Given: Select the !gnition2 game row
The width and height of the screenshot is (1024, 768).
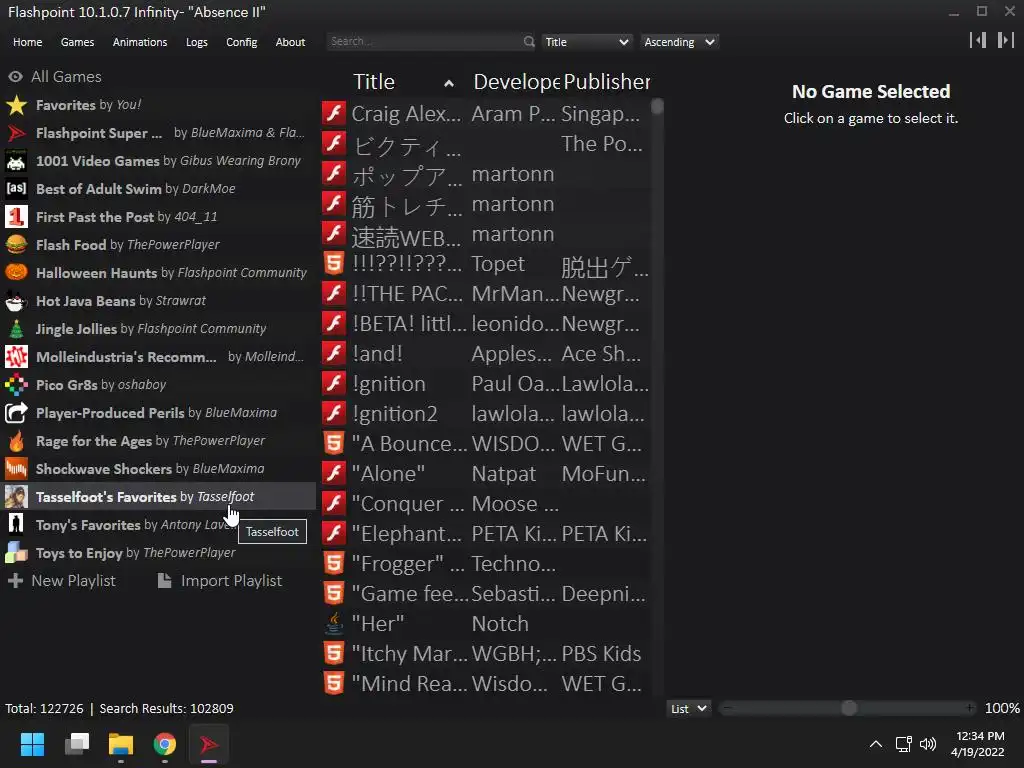Looking at the screenshot, I should tap(487, 413).
